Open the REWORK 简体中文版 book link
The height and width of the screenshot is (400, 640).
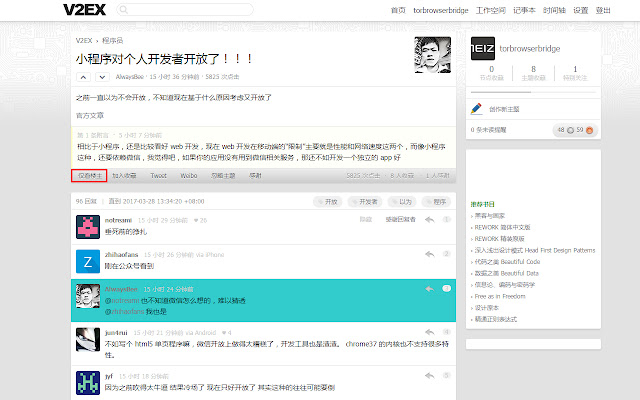(x=502, y=227)
